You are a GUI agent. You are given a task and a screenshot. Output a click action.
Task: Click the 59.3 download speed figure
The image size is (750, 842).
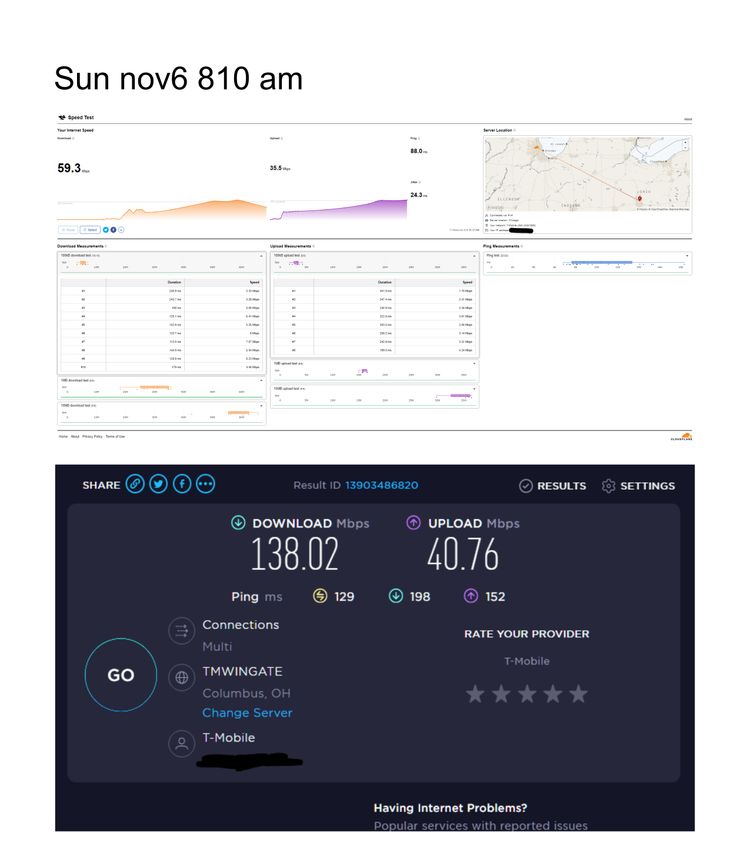click(x=69, y=168)
